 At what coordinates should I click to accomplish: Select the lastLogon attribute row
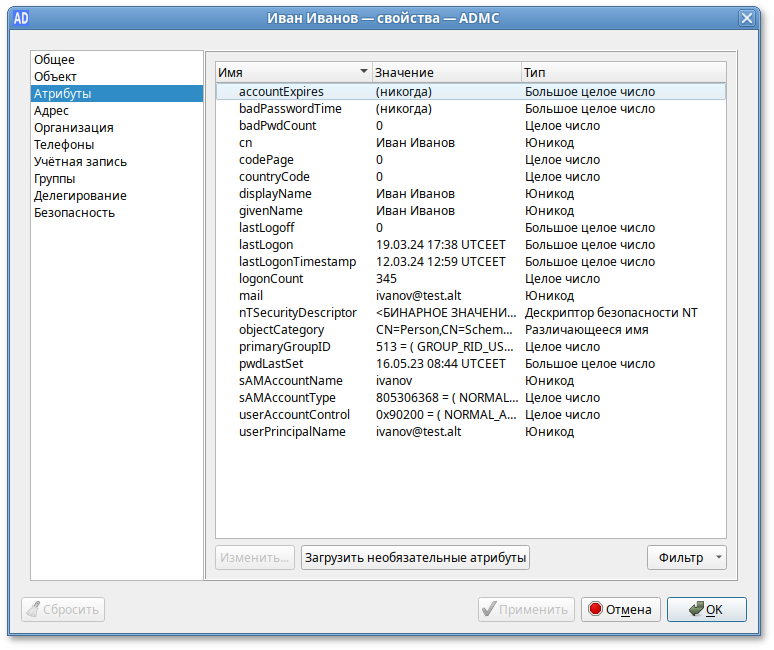[266, 245]
